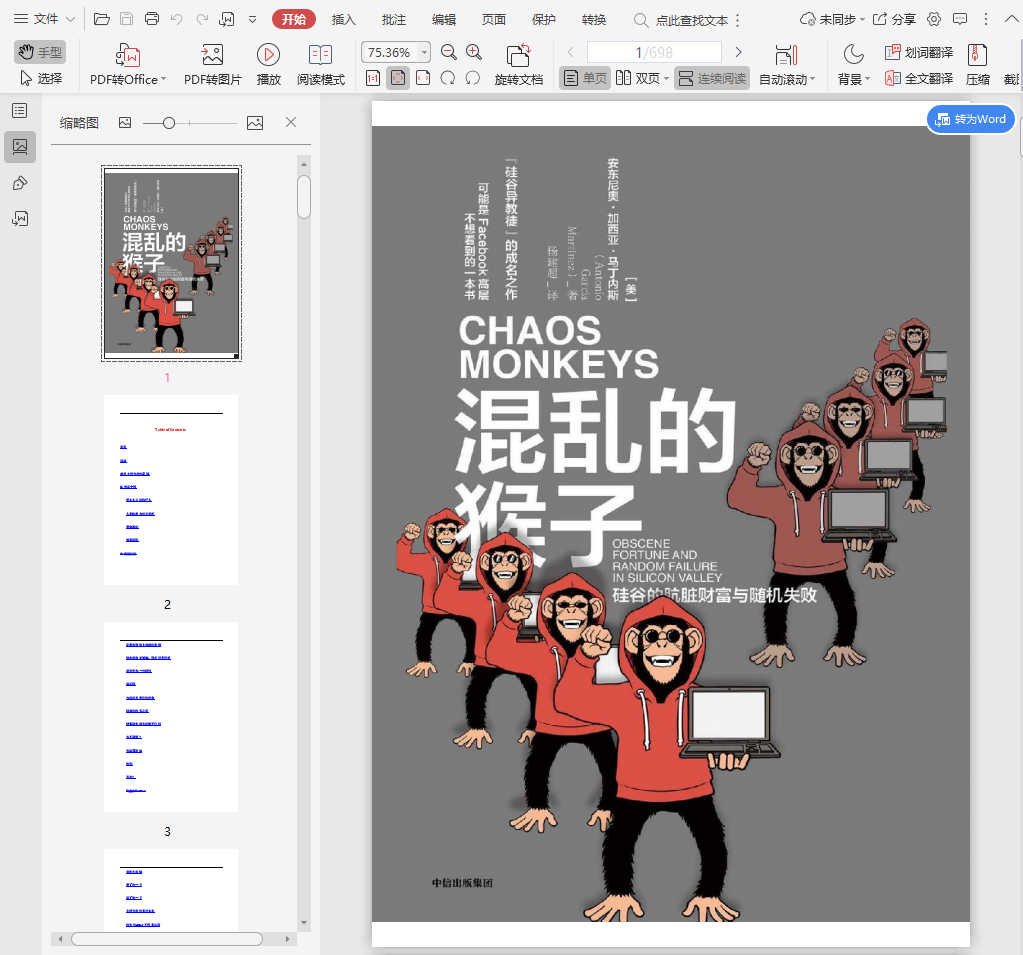Select the page 1 cover thumbnail
The width and height of the screenshot is (1023, 955).
point(172,264)
